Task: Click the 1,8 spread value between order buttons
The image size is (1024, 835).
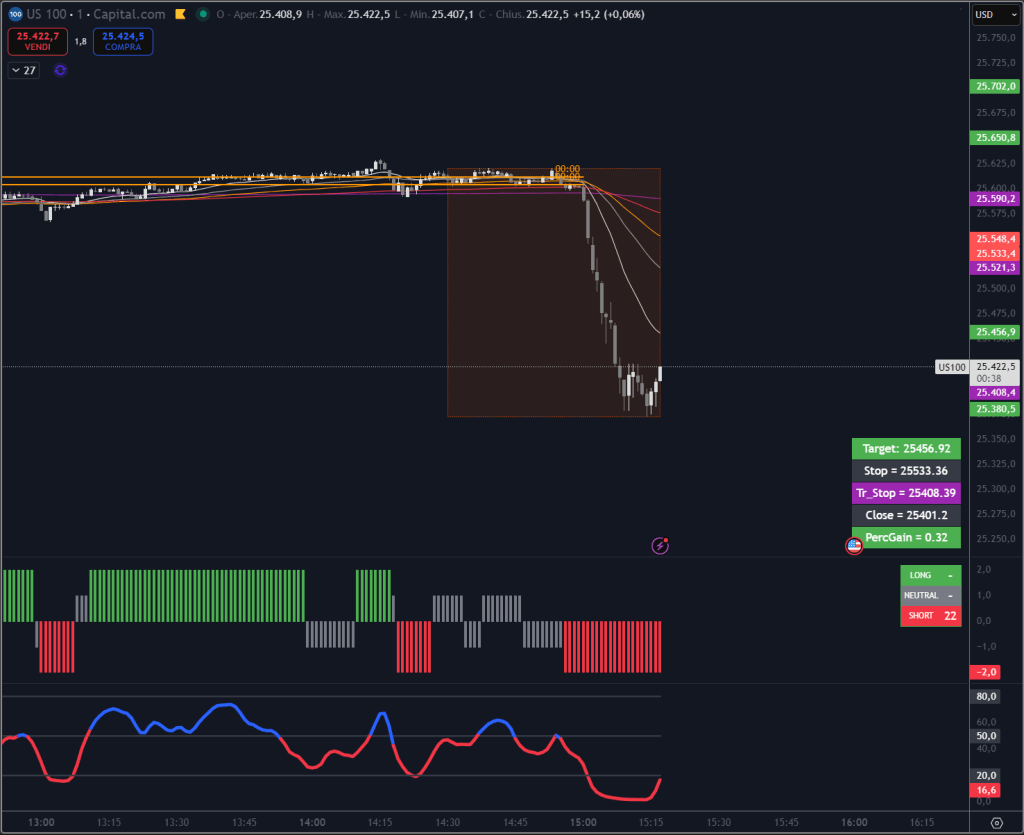Action: point(80,41)
